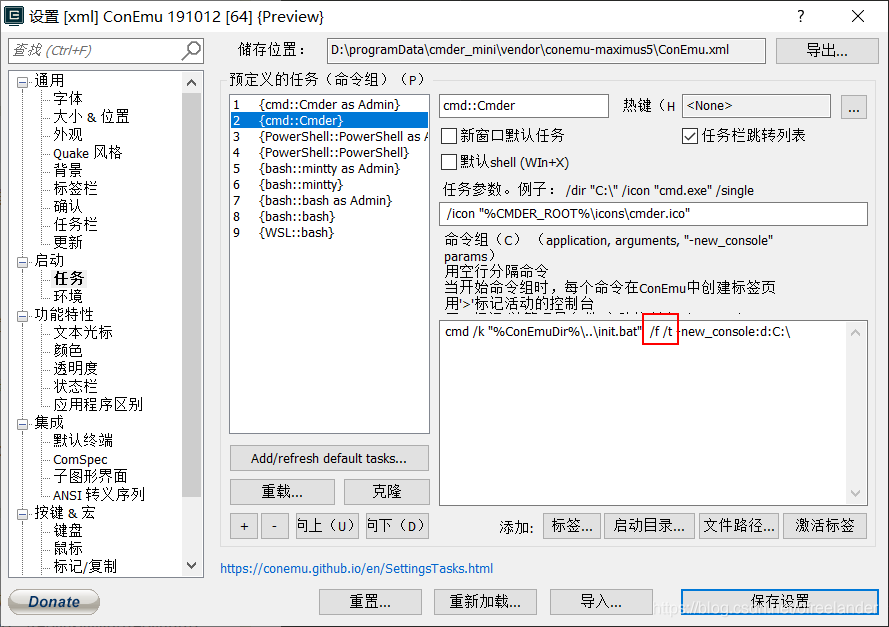889x627 pixels.
Task: Open the 环境 settings page
Action: [x=68, y=296]
